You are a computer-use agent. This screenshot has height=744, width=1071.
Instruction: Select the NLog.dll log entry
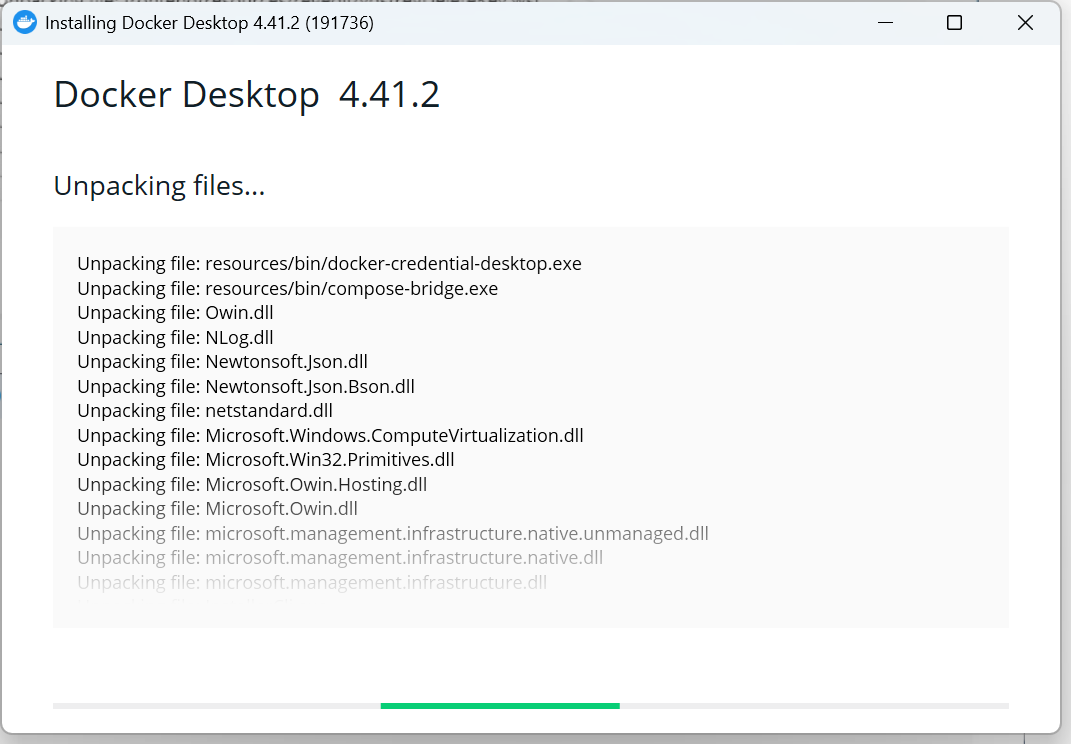175,337
